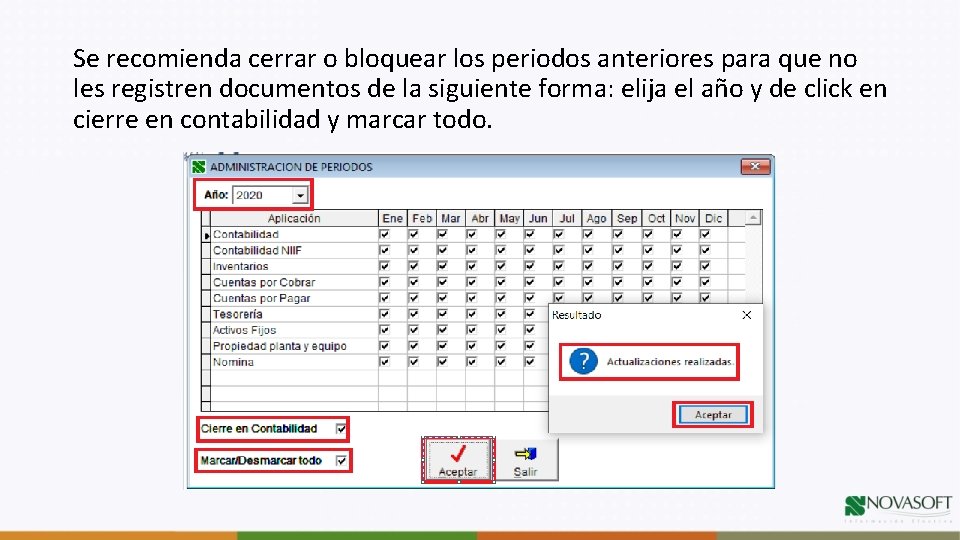Screen dimensions: 960x540
Task: Click the grid scrollbar up arrow
Action: pos(753,218)
